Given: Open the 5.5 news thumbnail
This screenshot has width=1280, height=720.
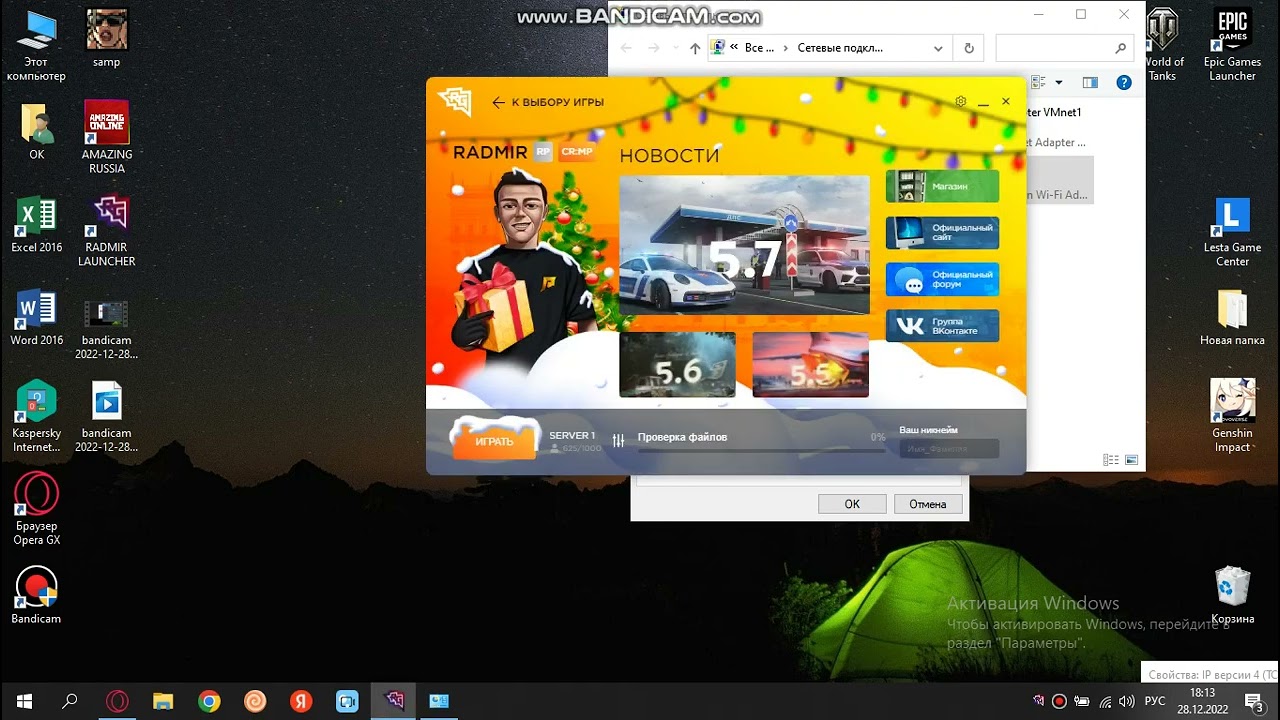Looking at the screenshot, I should 810,365.
